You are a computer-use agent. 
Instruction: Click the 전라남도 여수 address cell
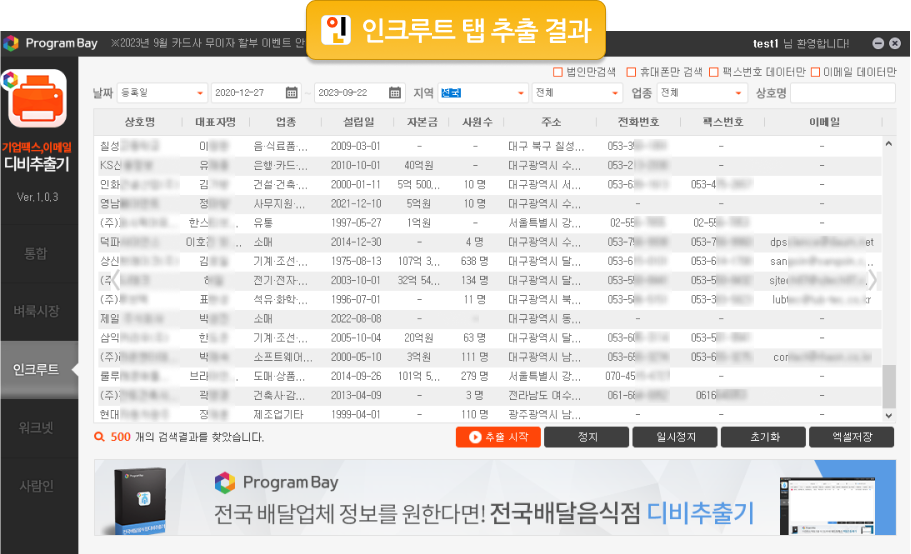point(544,395)
